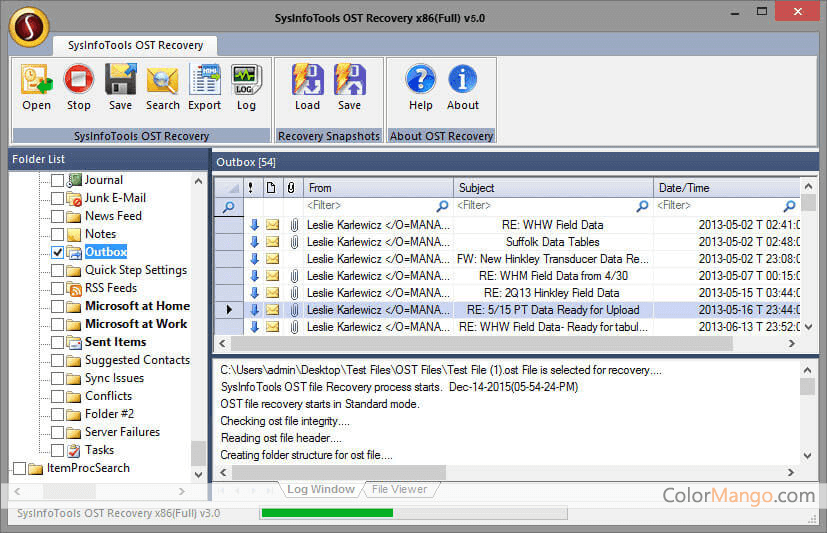Select the Suffolk Data Tables email row

(552, 242)
